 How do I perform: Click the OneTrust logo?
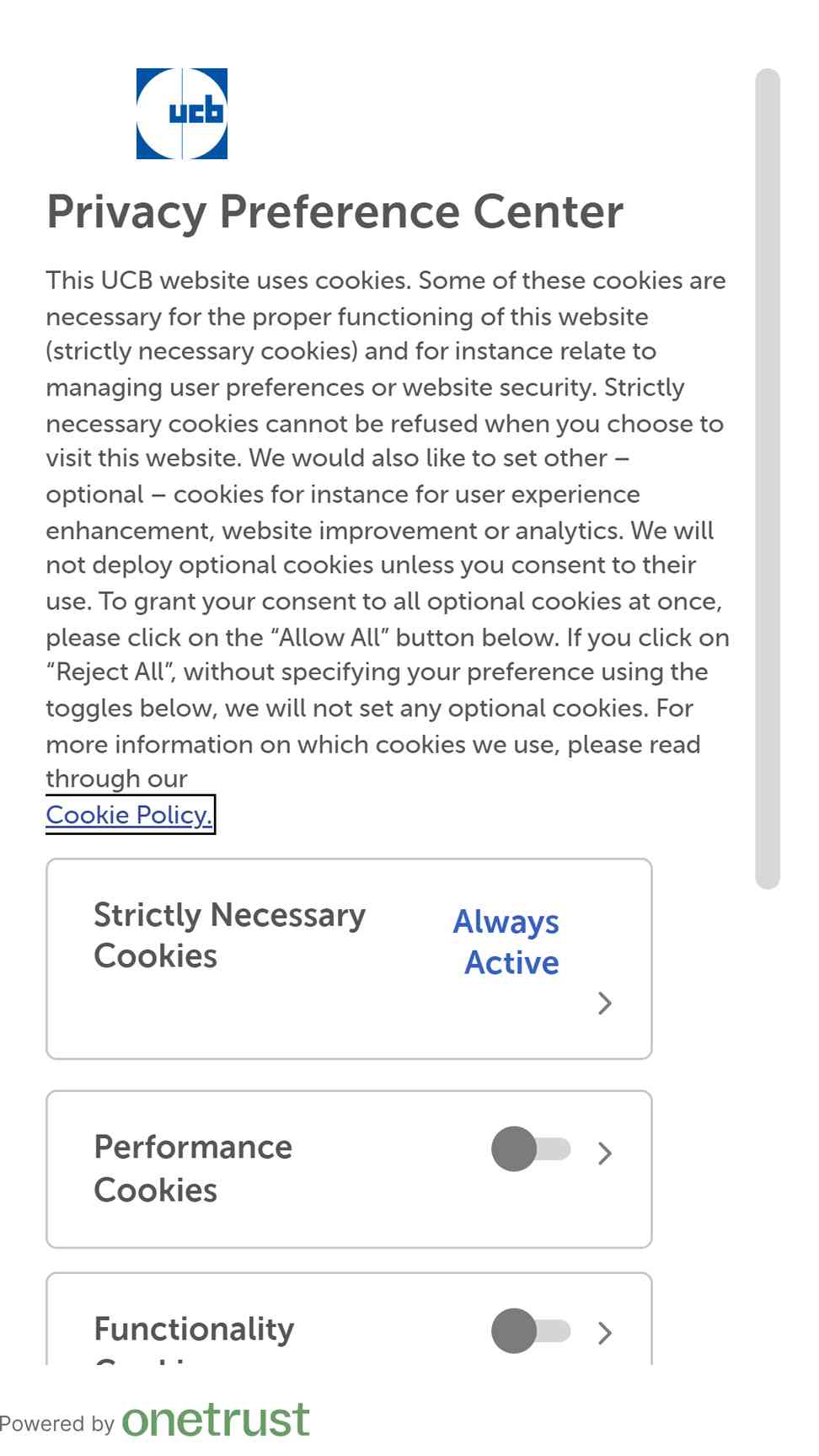pos(216,1420)
